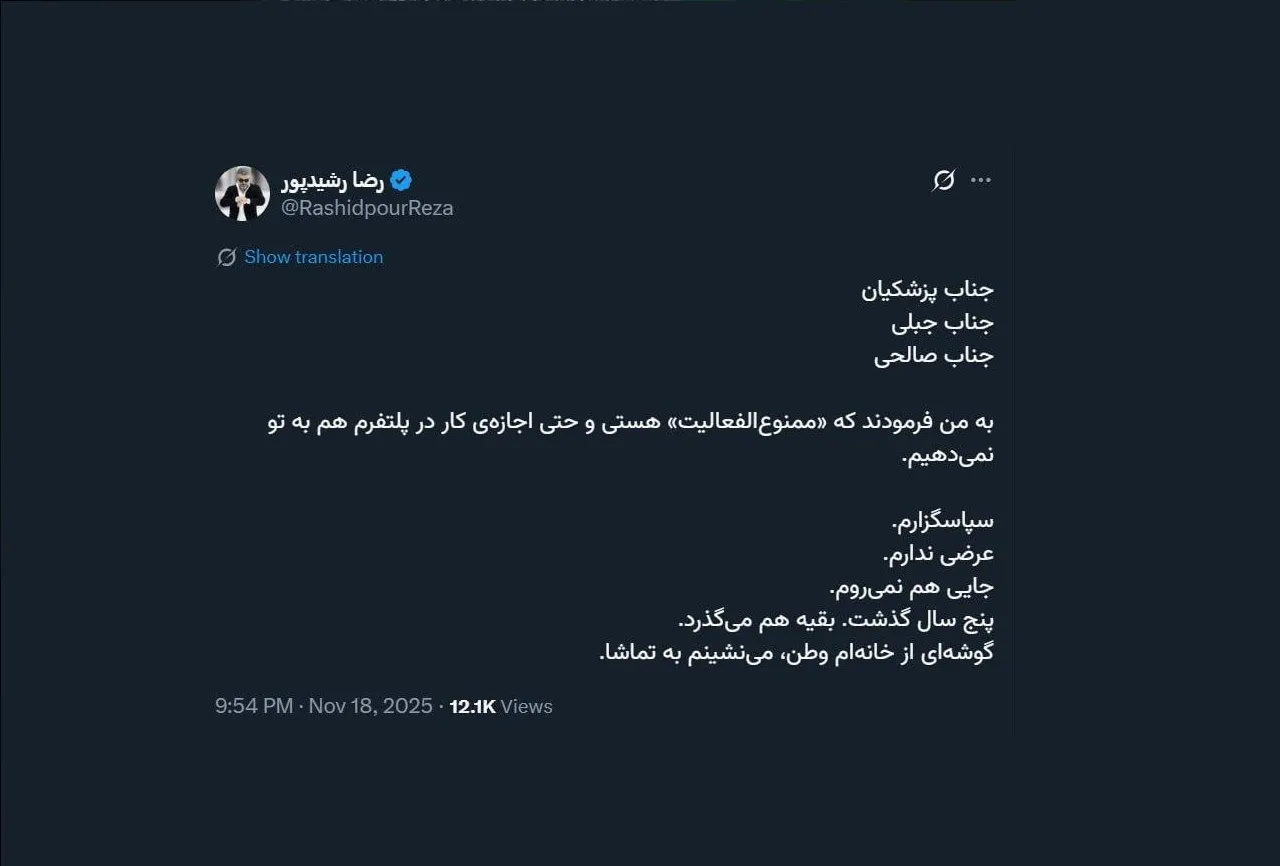Click the word سپاسگزارم in the post
This screenshot has height=866, width=1280.
(944, 519)
